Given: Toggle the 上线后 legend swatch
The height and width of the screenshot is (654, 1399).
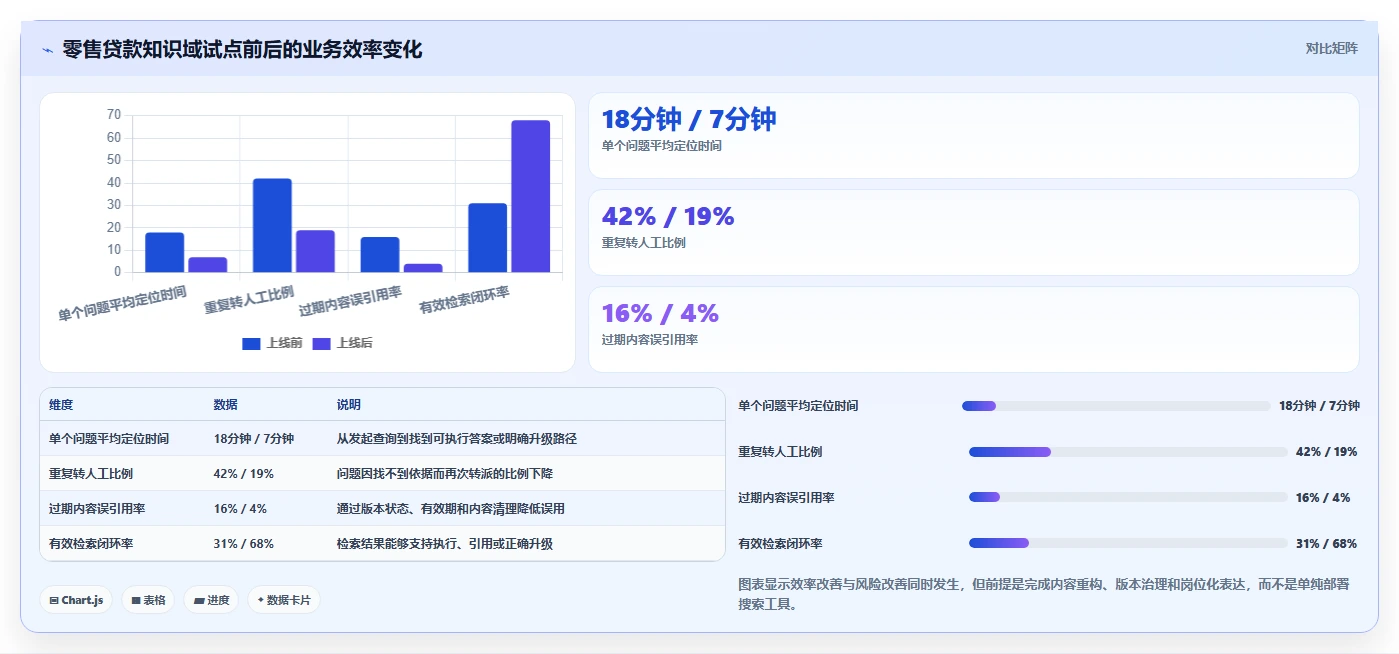Looking at the screenshot, I should click(x=321, y=344).
